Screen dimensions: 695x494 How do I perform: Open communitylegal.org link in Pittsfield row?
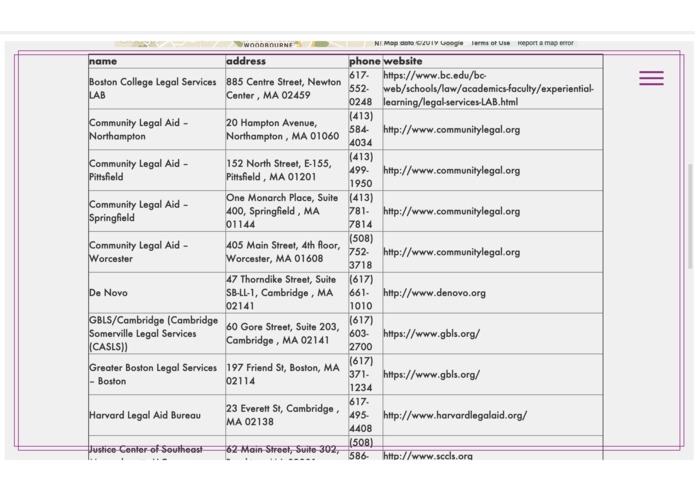point(451,170)
